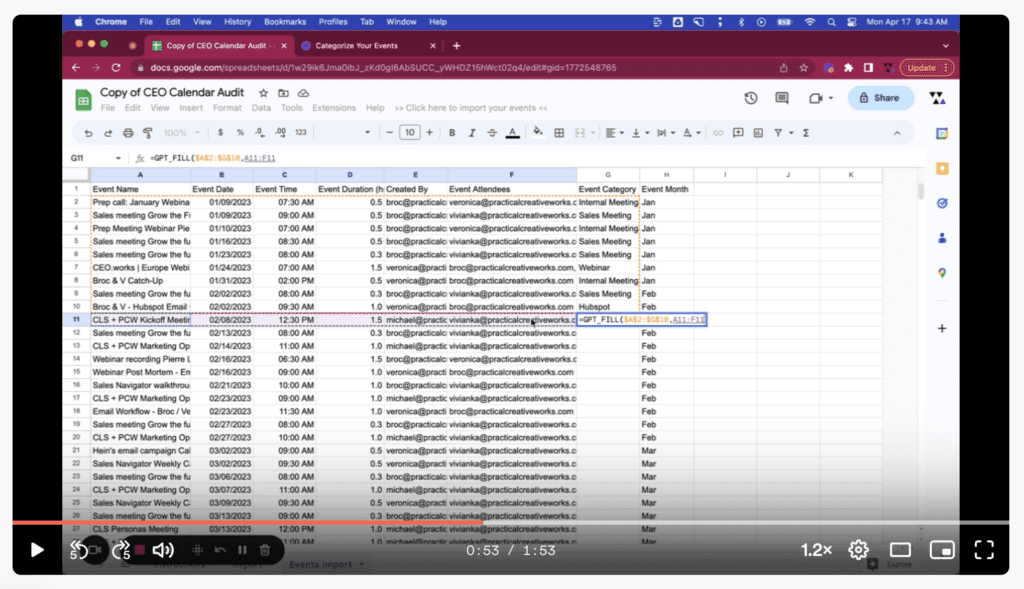Mute the video volume
The width and height of the screenshot is (1024, 589).
click(163, 550)
